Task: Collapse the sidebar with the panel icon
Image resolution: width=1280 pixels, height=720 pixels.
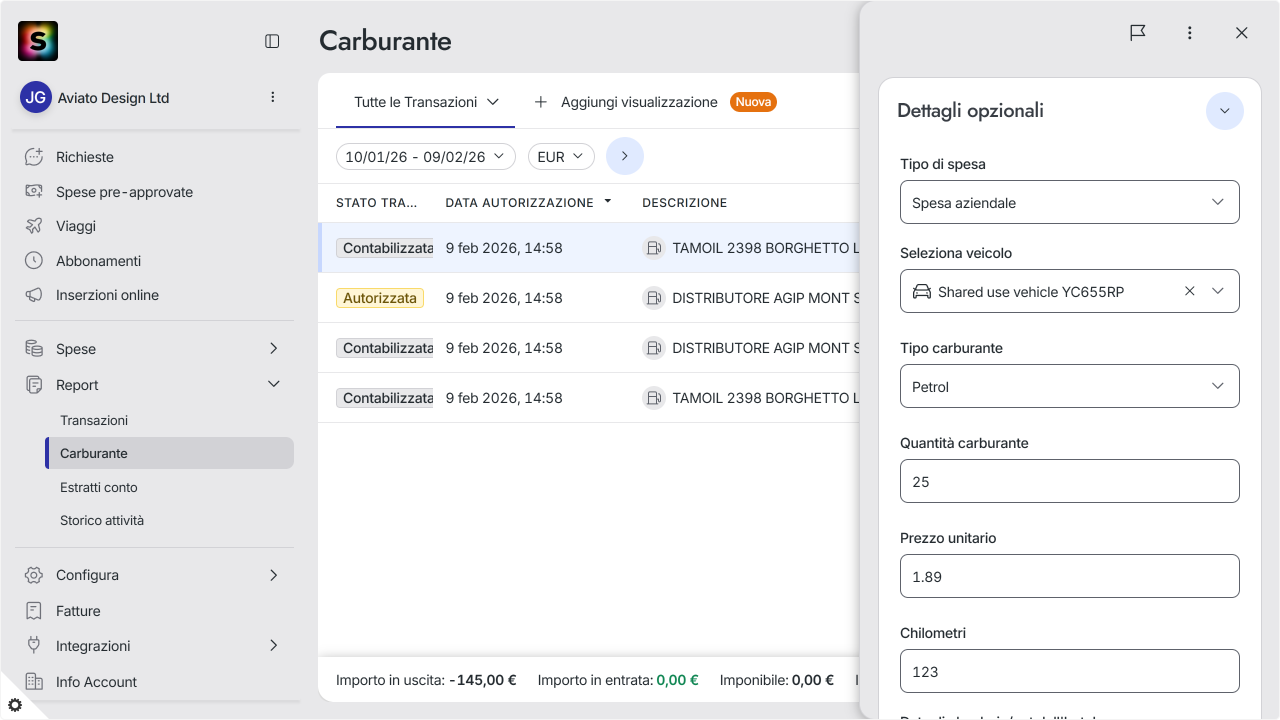Action: point(272,41)
